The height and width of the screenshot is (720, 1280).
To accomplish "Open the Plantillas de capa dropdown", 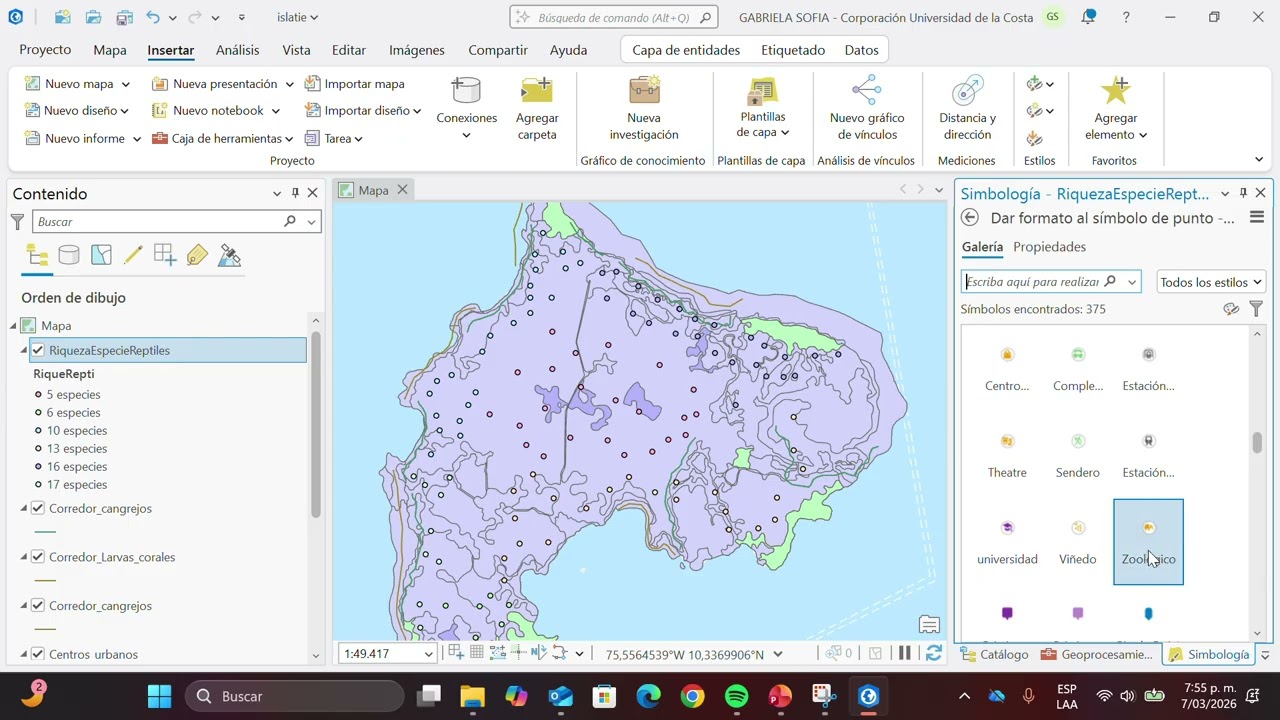I will (763, 109).
